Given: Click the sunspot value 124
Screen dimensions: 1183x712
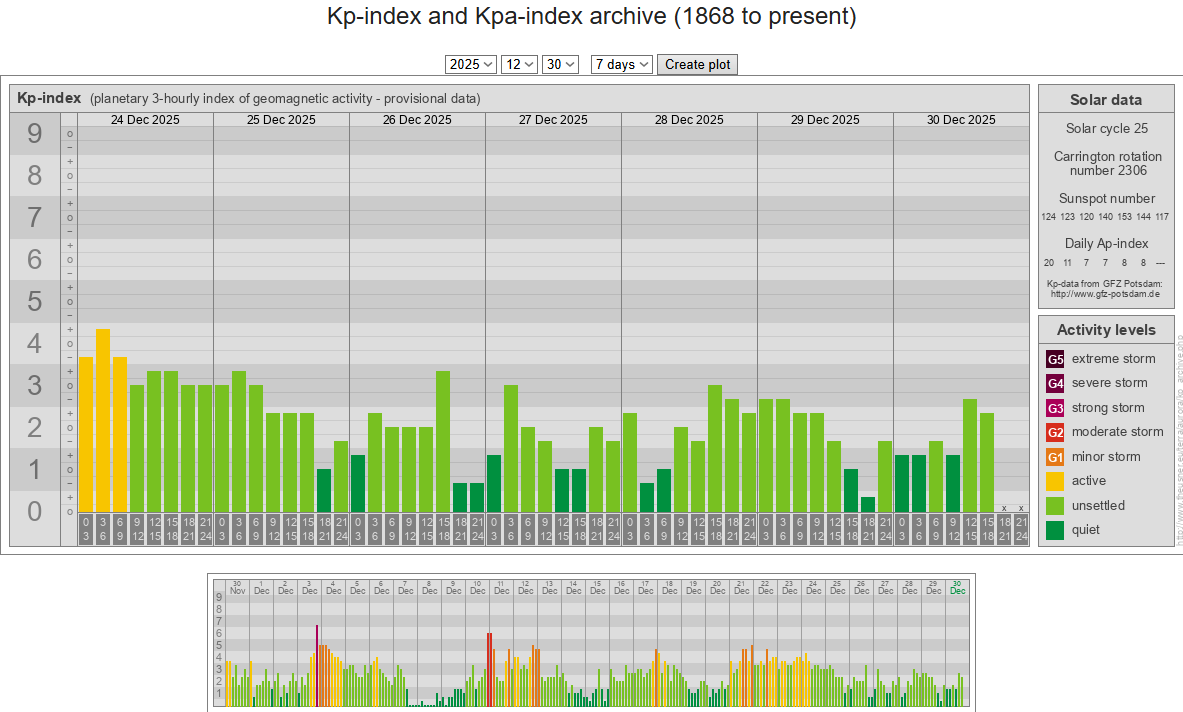Looking at the screenshot, I should (x=1049, y=216).
